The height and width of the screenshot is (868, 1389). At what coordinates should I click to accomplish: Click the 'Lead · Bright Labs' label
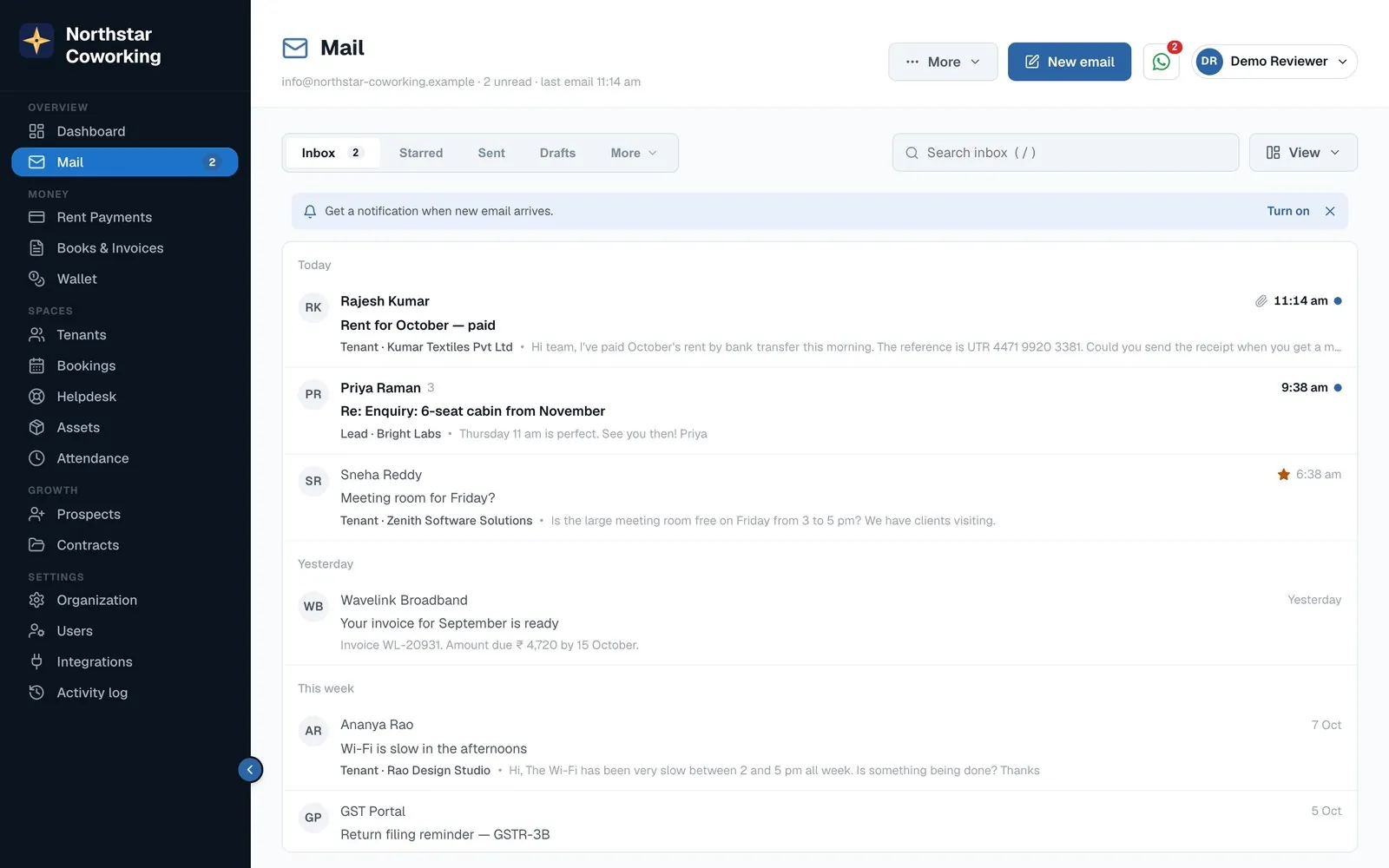391,434
